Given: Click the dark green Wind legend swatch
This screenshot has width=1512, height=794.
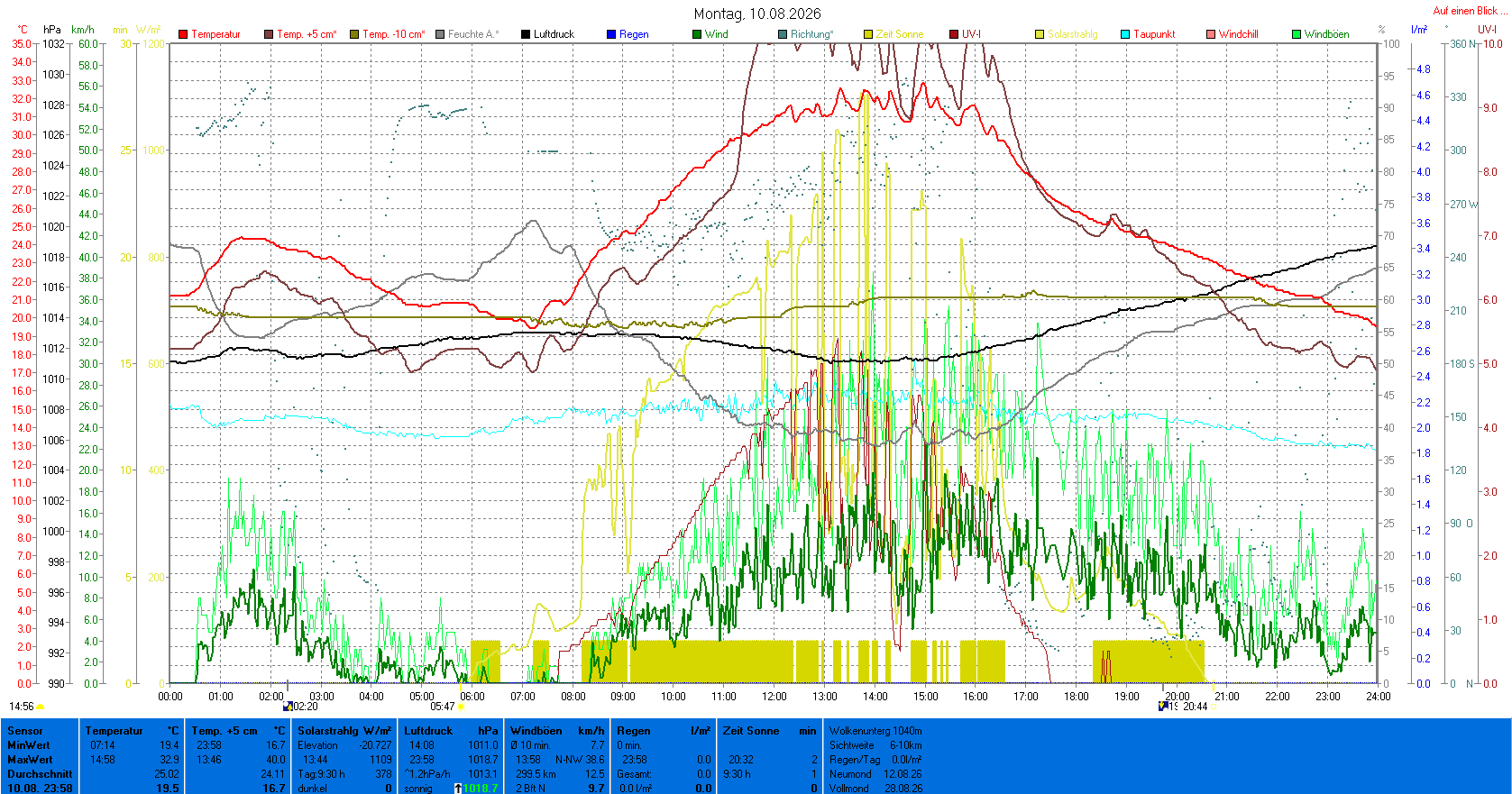Looking at the screenshot, I should point(697,34).
